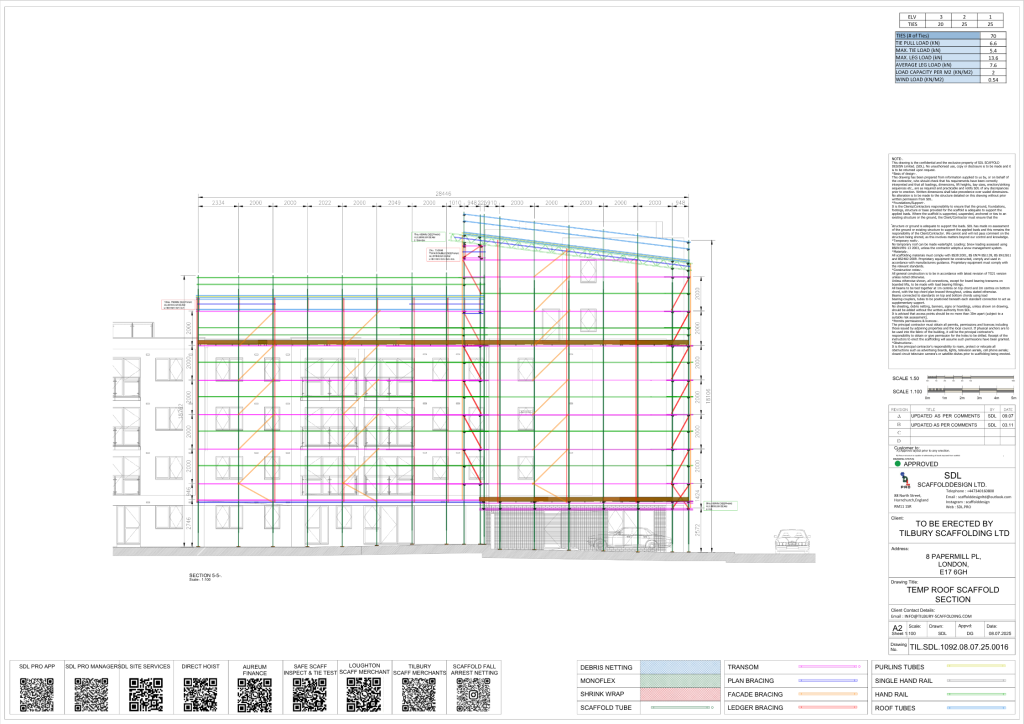Click the 'MAX. LEG LOAD (kN)' table row label
Screen dimensions: 1024x724
tap(938, 57)
